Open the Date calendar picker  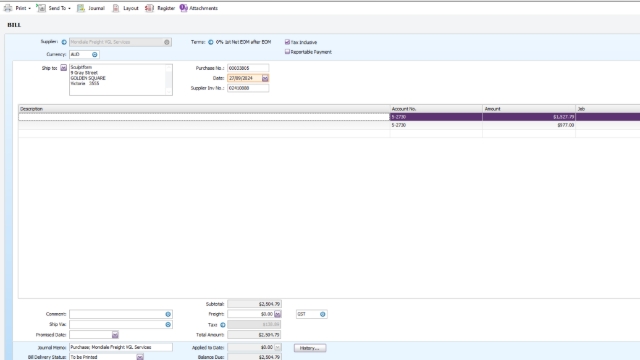pos(265,78)
